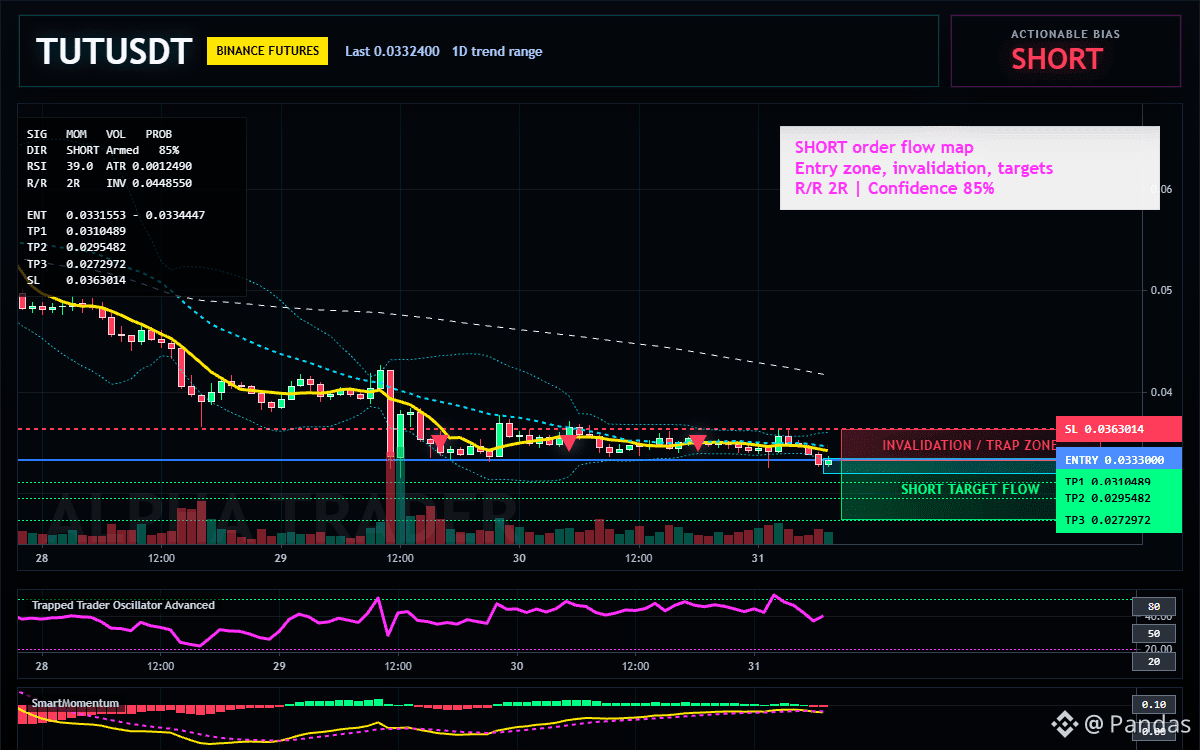Click the INV 0.0448550 value
Image resolution: width=1200 pixels, height=750 pixels.
(149, 183)
